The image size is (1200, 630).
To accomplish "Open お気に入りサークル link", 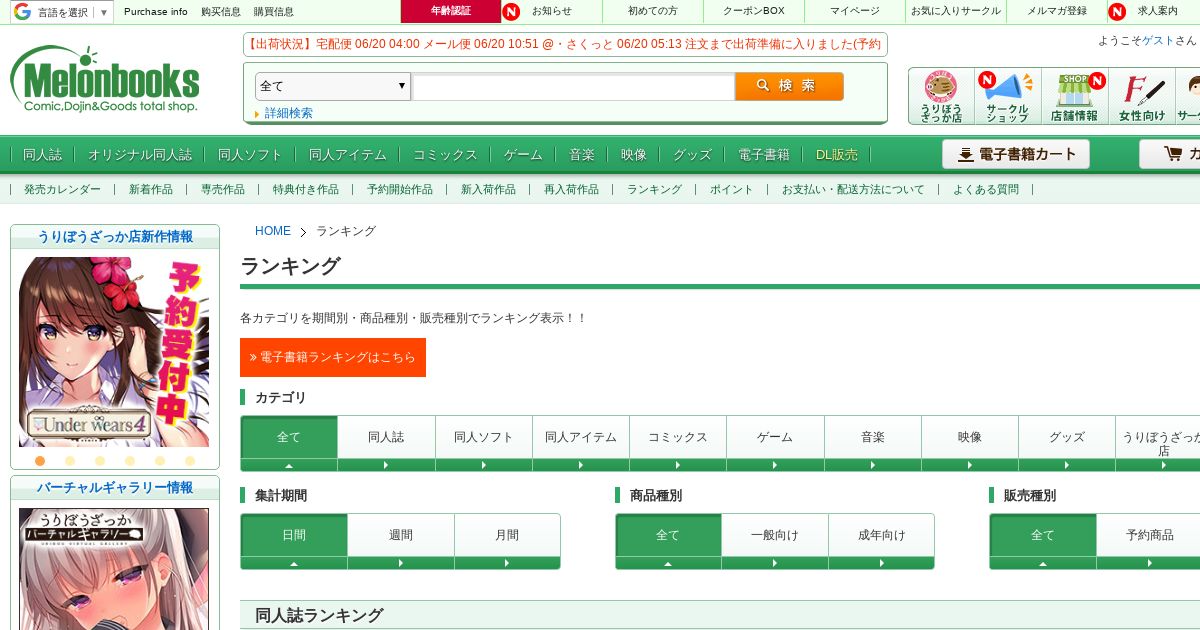I will coord(956,11).
